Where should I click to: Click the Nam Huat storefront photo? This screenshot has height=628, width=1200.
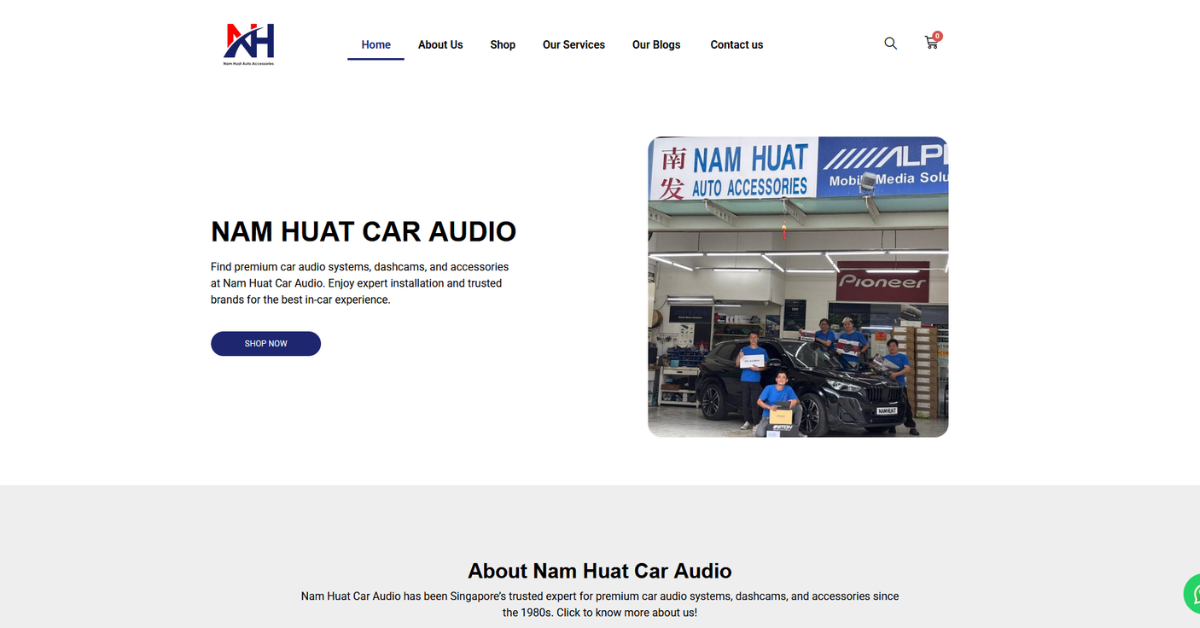click(x=798, y=287)
